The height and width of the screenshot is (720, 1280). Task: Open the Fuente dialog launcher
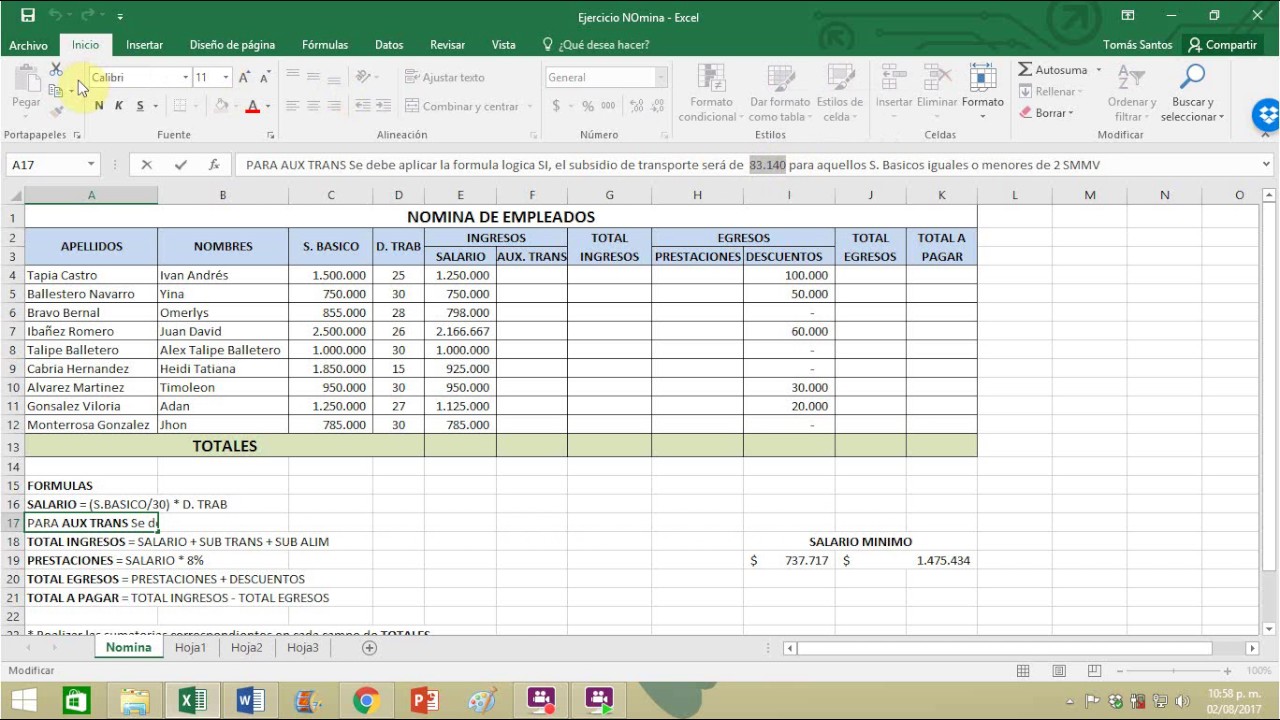click(270, 135)
